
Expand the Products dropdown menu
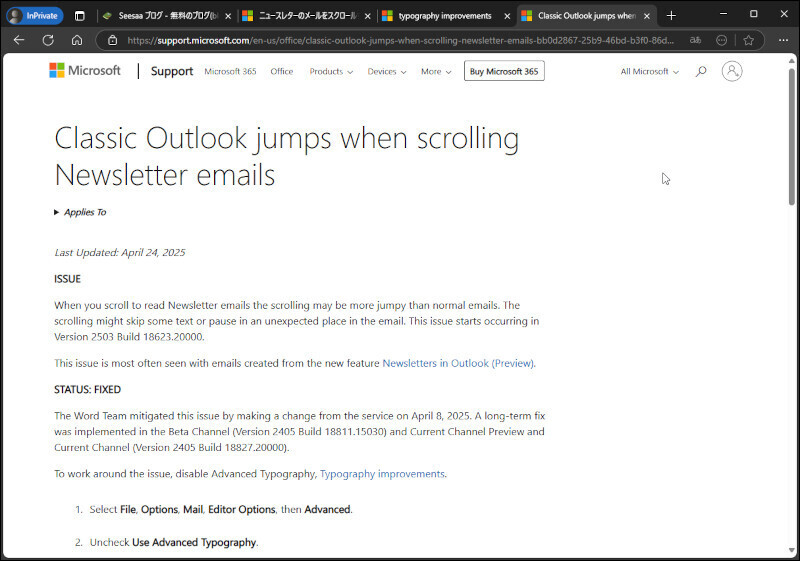click(331, 71)
